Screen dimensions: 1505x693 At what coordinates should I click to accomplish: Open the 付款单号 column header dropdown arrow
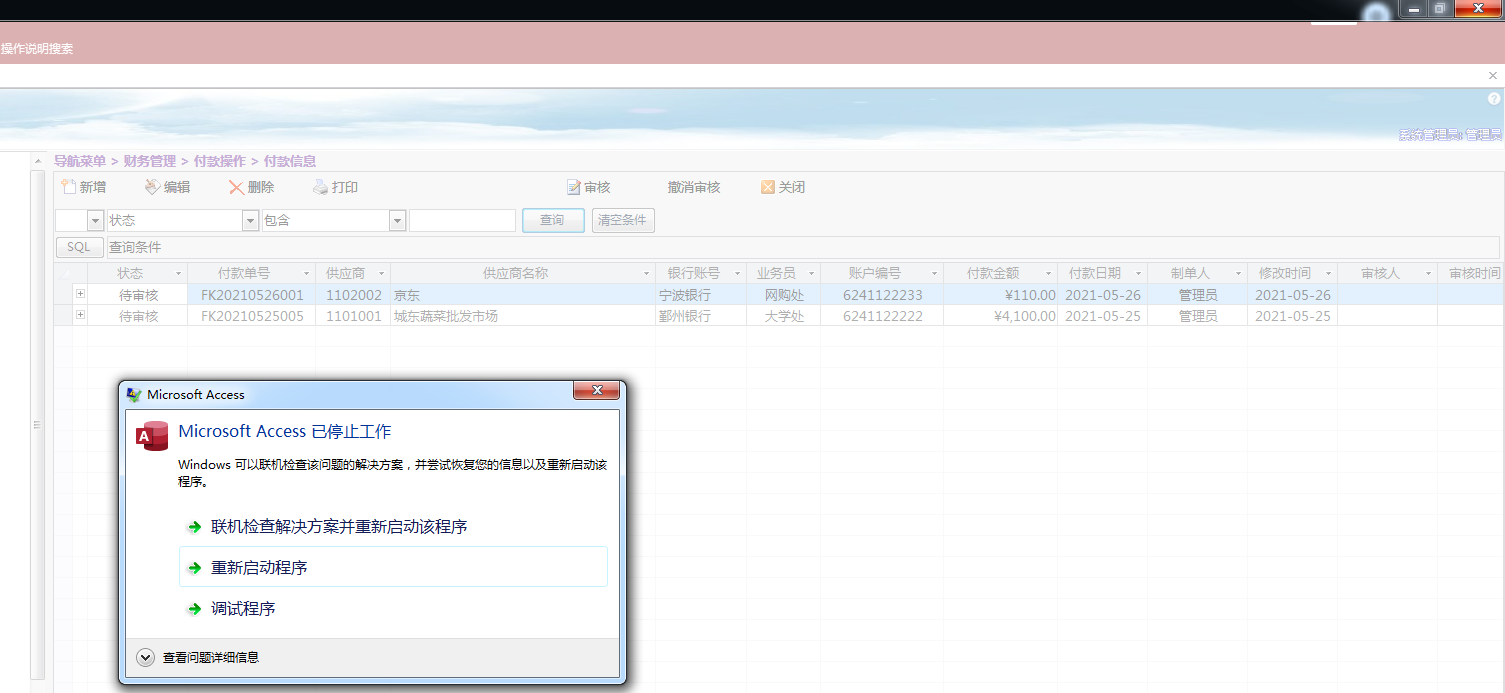(306, 273)
